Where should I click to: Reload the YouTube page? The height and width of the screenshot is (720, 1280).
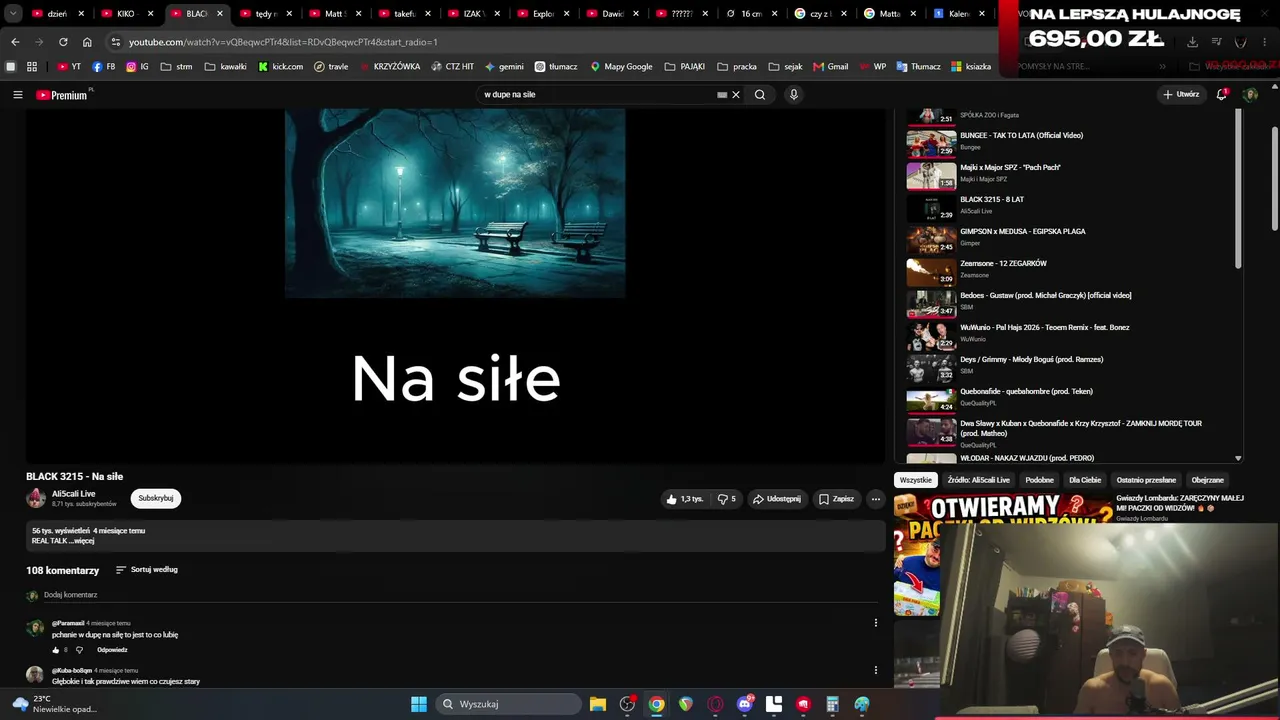click(x=63, y=42)
